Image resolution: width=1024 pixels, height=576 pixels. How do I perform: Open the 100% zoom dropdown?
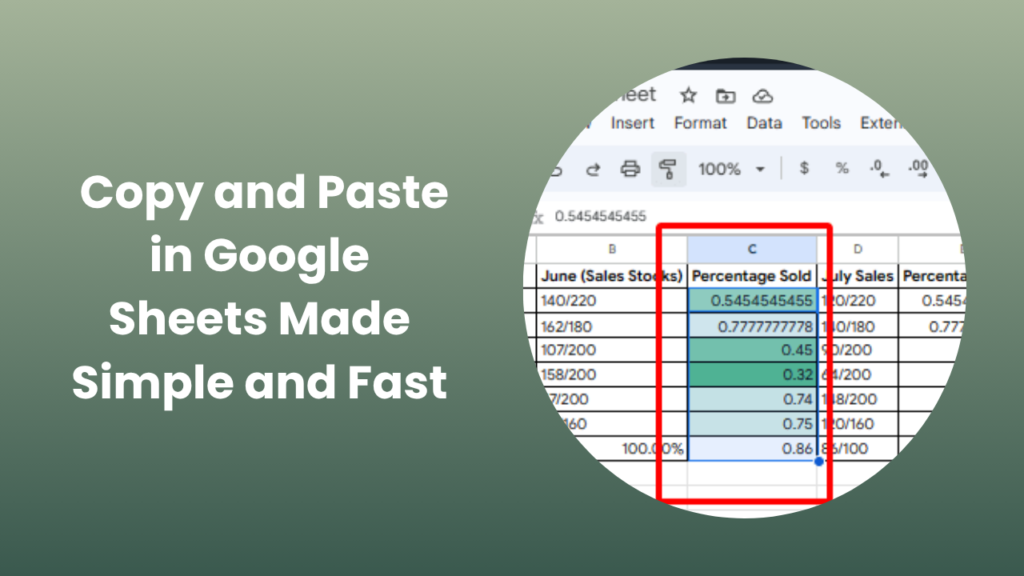731,169
